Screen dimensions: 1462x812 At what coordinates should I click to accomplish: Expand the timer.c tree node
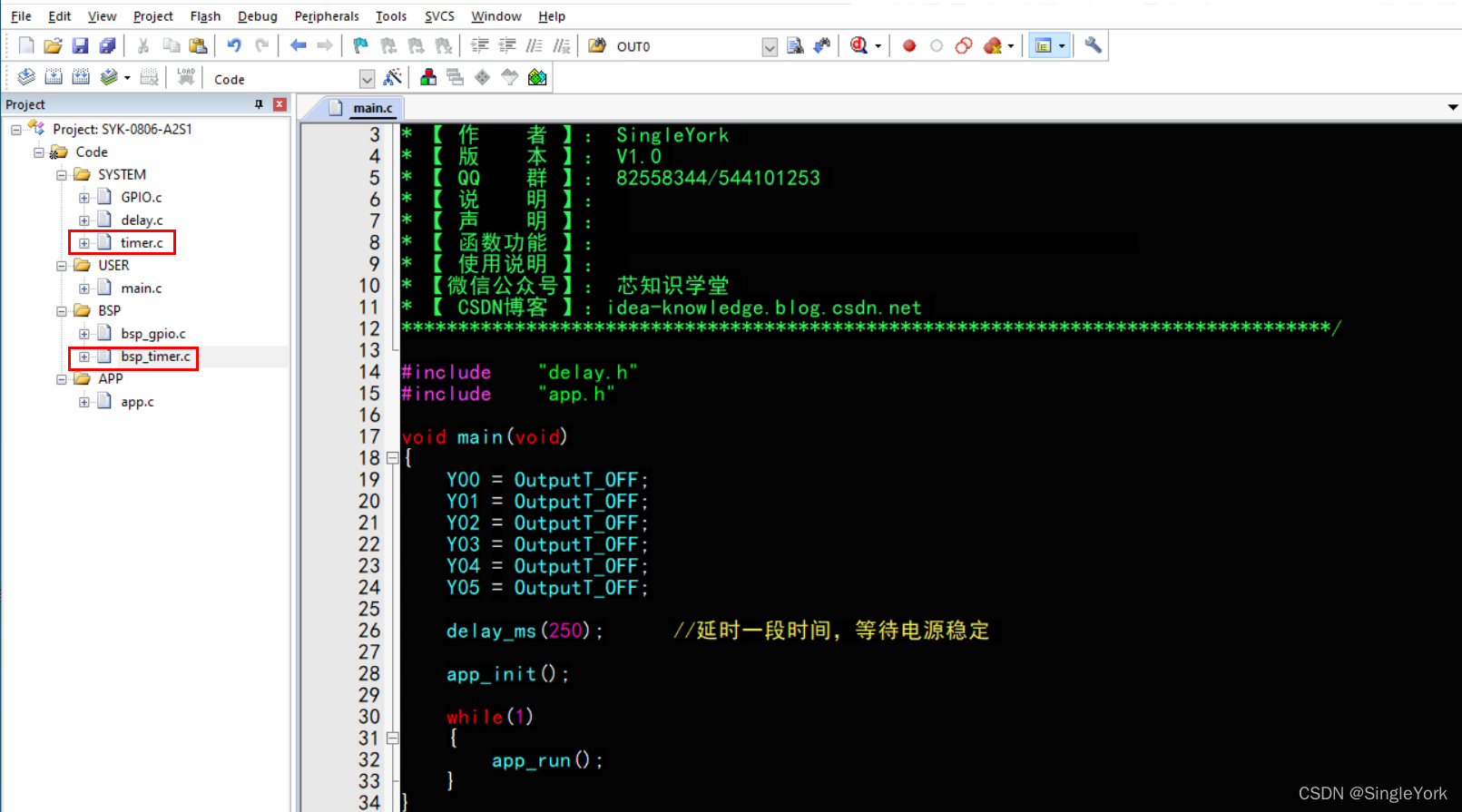[x=83, y=243]
